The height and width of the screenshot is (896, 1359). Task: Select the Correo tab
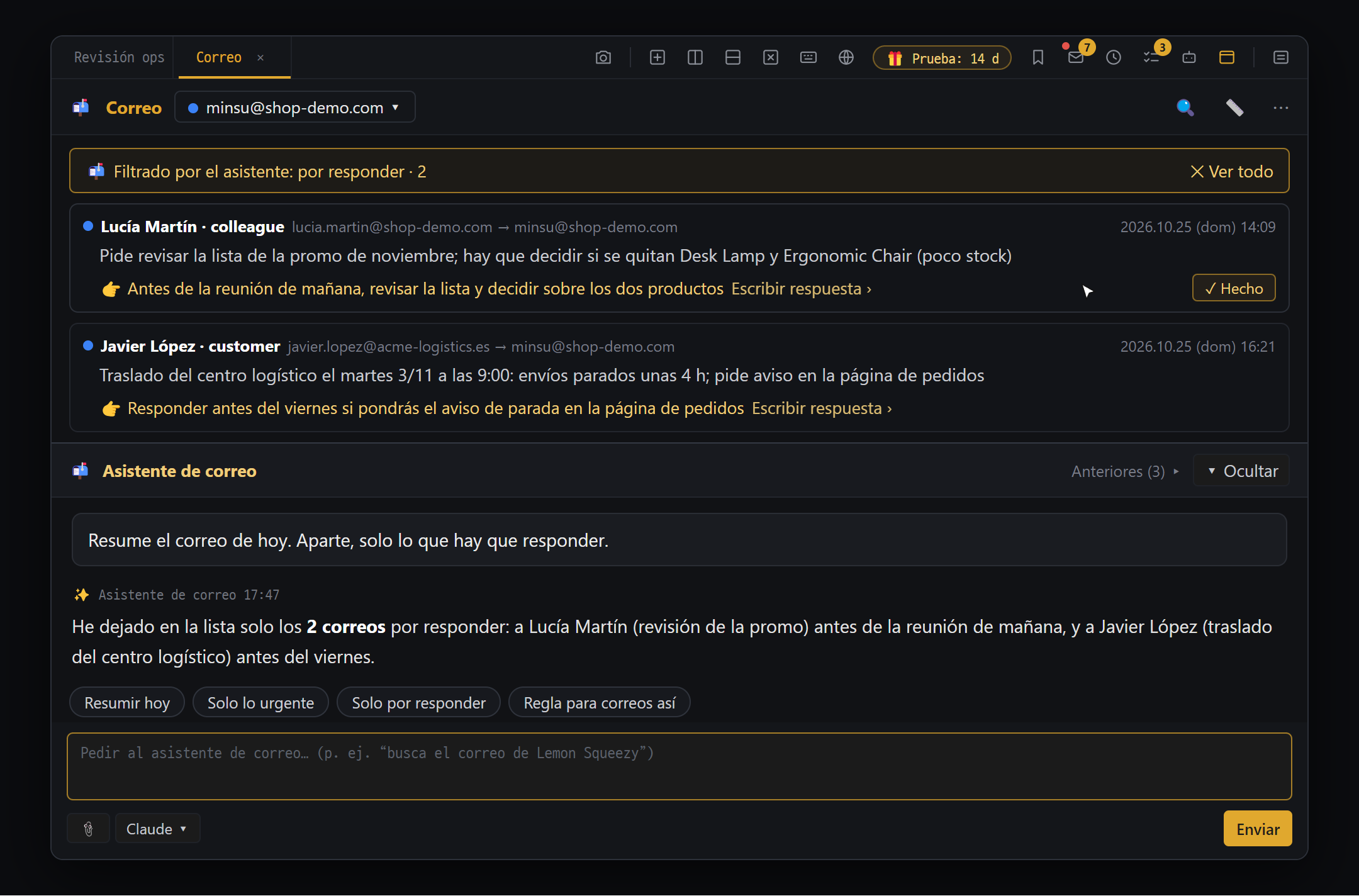coord(218,57)
